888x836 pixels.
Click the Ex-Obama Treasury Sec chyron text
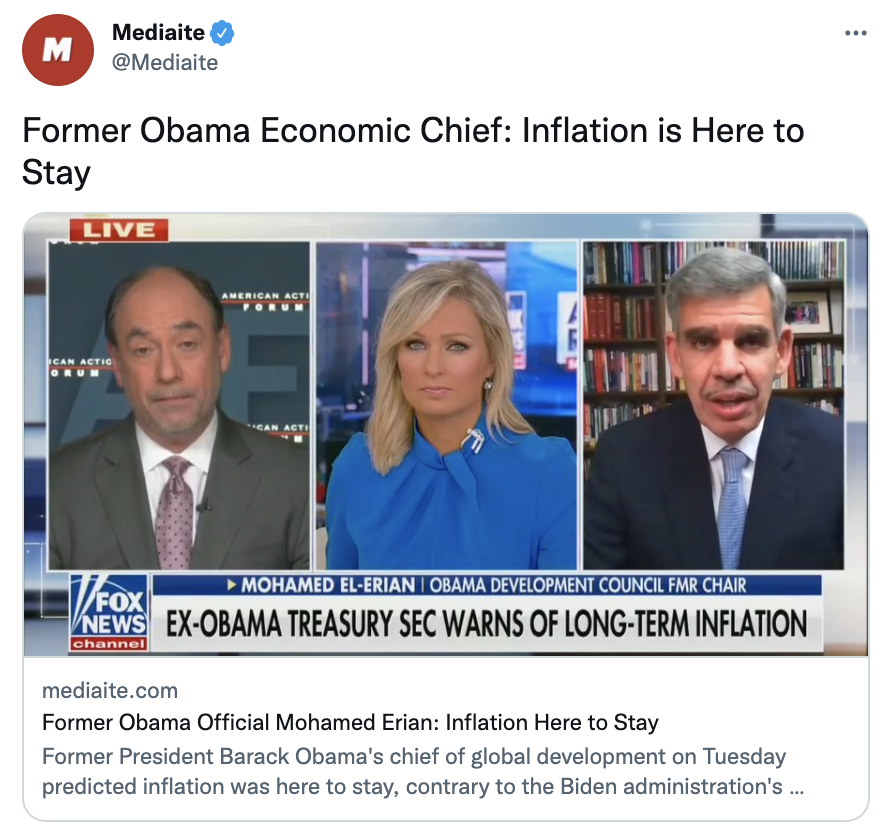click(486, 624)
